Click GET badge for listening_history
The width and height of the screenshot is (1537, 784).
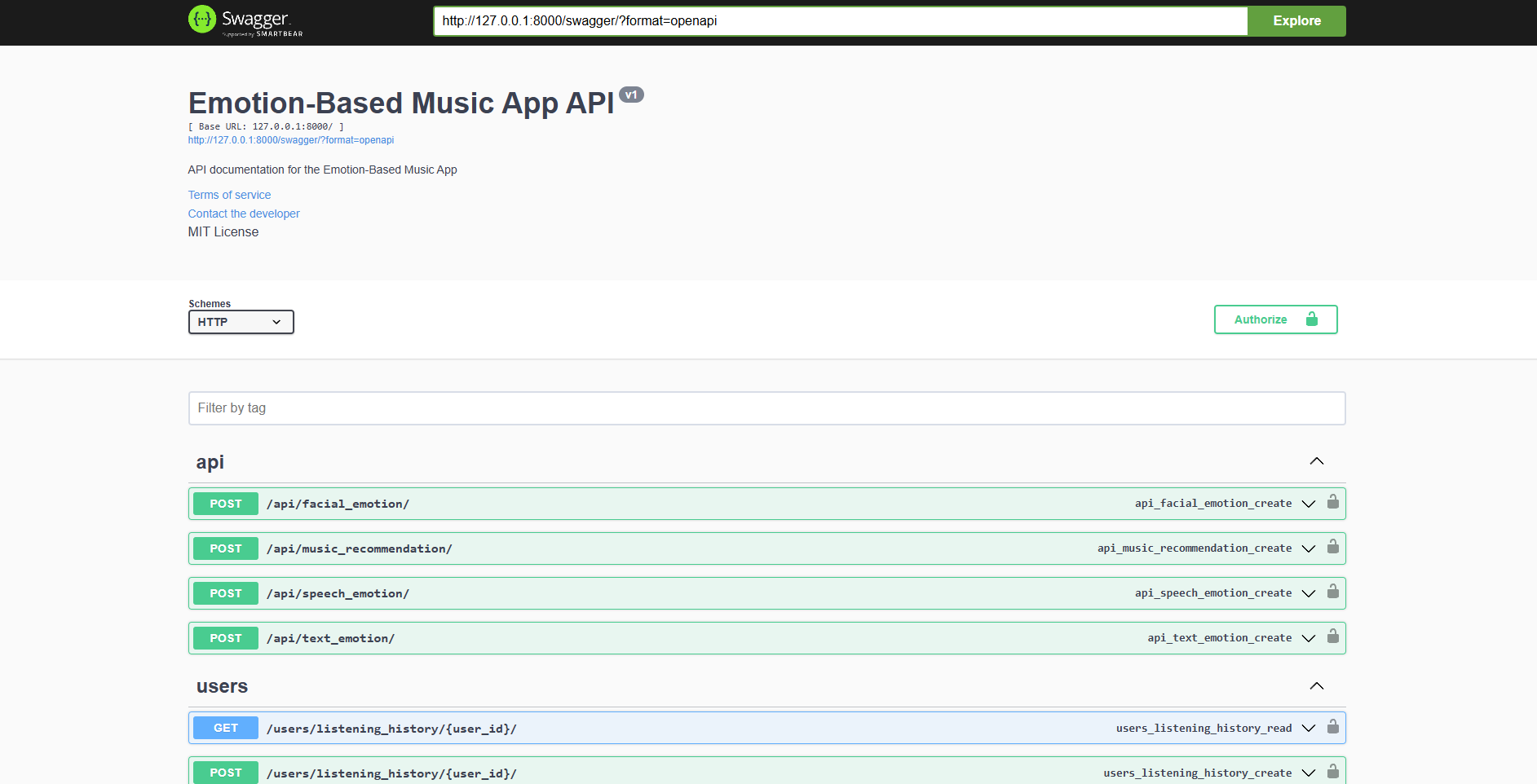(x=226, y=728)
